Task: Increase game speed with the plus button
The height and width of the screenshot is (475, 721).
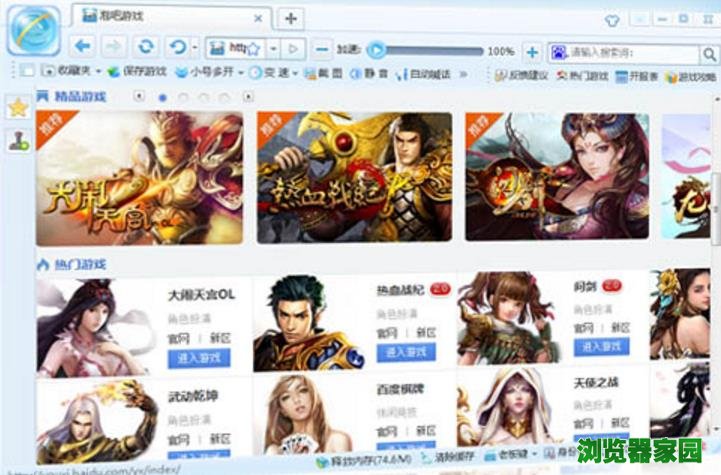Action: tap(532, 52)
